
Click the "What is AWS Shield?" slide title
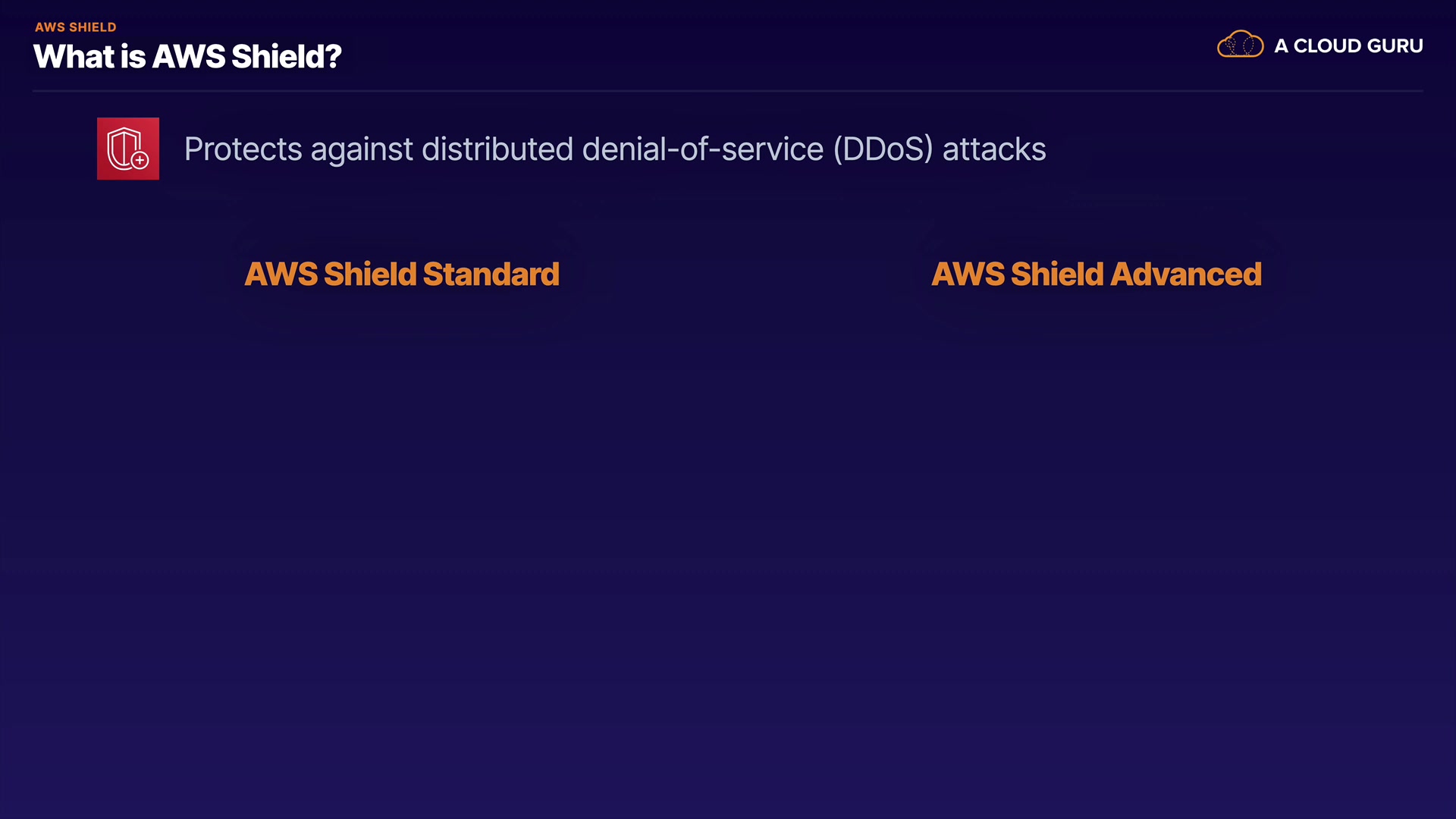point(187,57)
